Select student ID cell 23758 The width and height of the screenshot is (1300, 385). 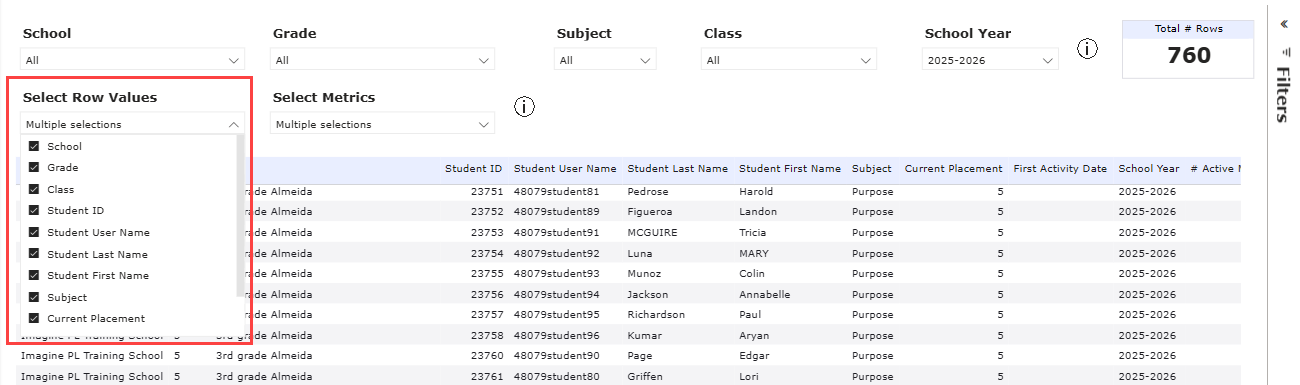click(488, 335)
